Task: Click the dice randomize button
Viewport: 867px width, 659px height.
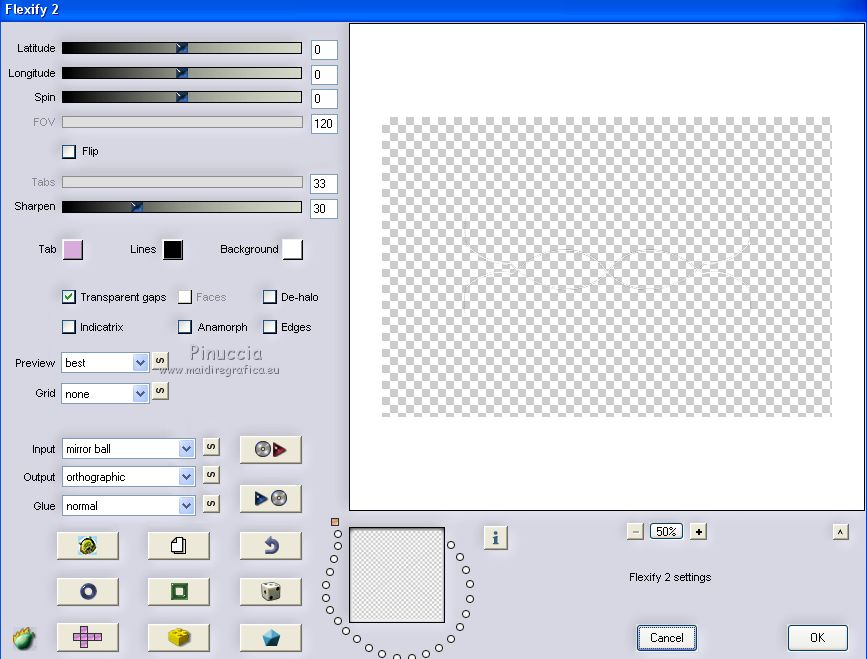Action: pyautogui.click(x=270, y=592)
